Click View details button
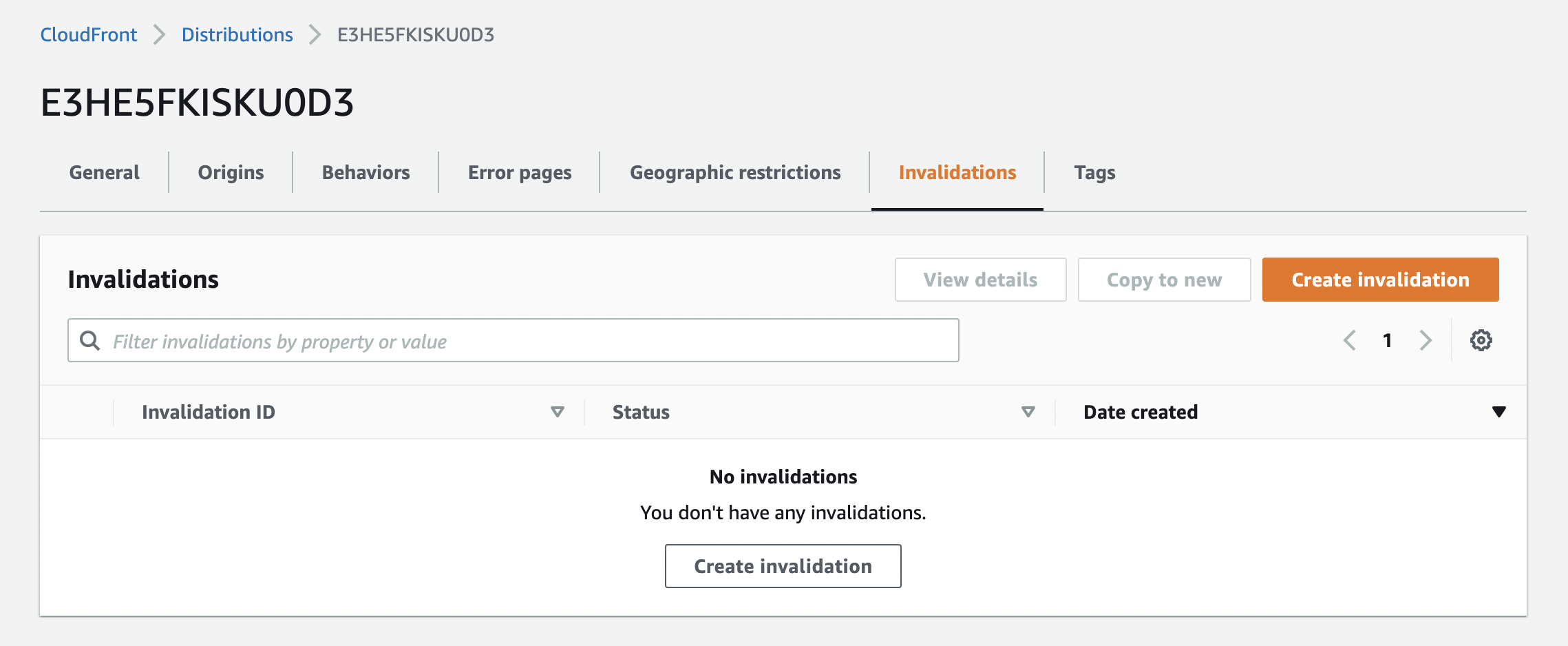Viewport: 1568px width, 646px height. [x=980, y=280]
